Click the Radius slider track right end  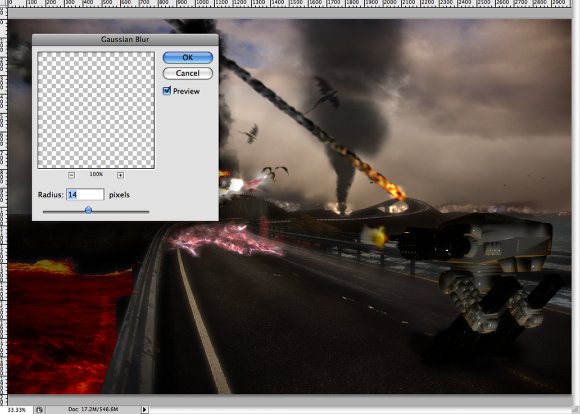click(x=147, y=212)
